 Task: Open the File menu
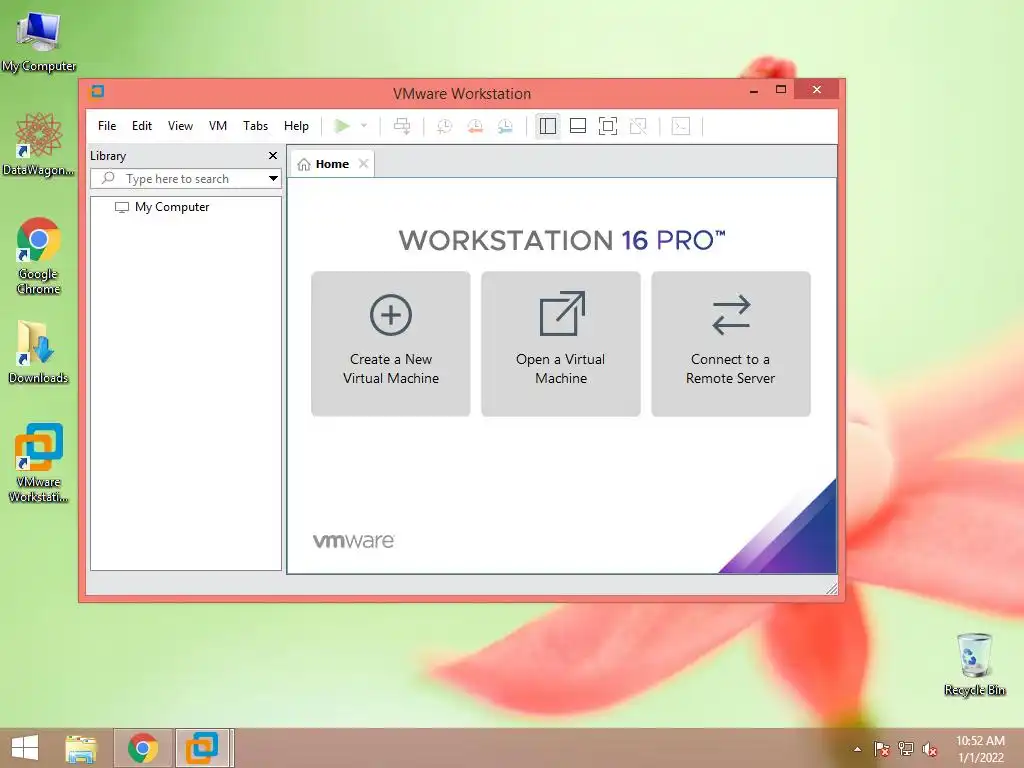coord(107,126)
